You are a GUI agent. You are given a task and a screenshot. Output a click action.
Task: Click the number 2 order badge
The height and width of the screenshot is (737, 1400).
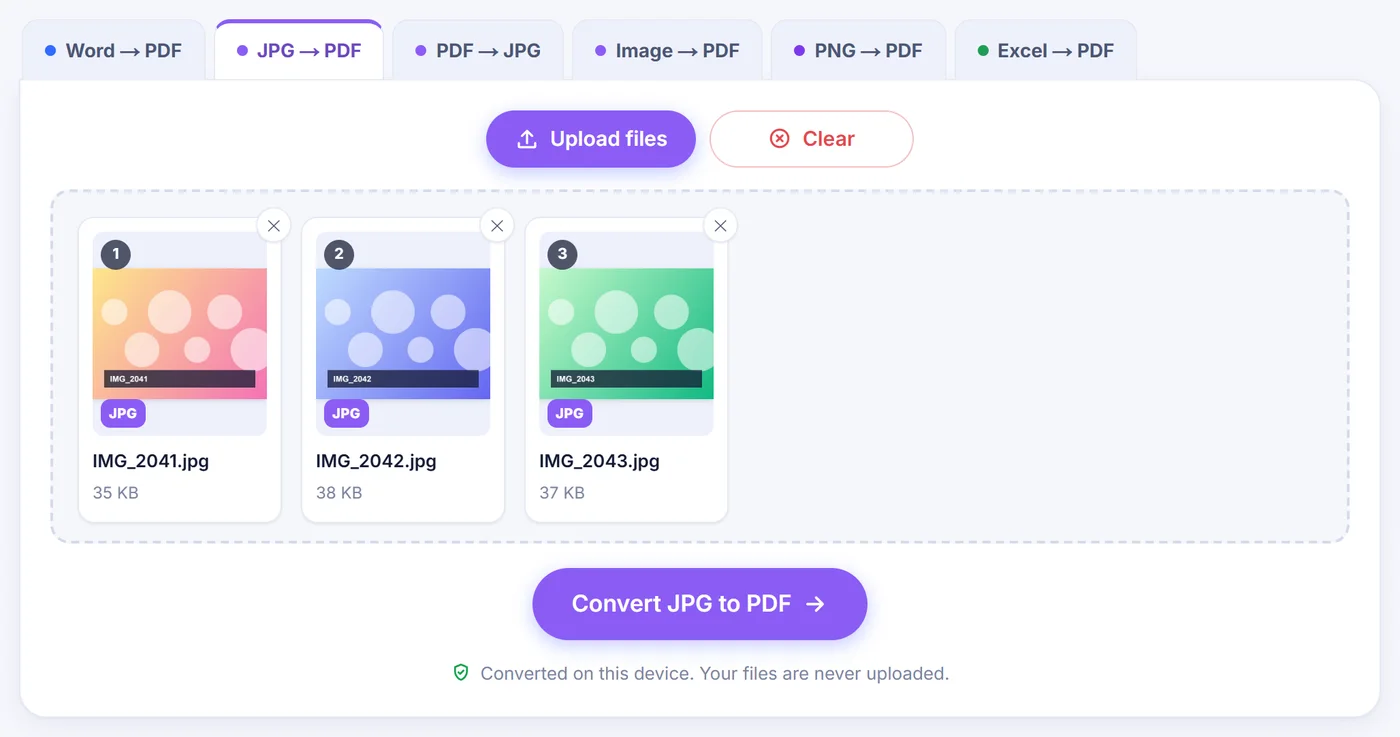339,254
